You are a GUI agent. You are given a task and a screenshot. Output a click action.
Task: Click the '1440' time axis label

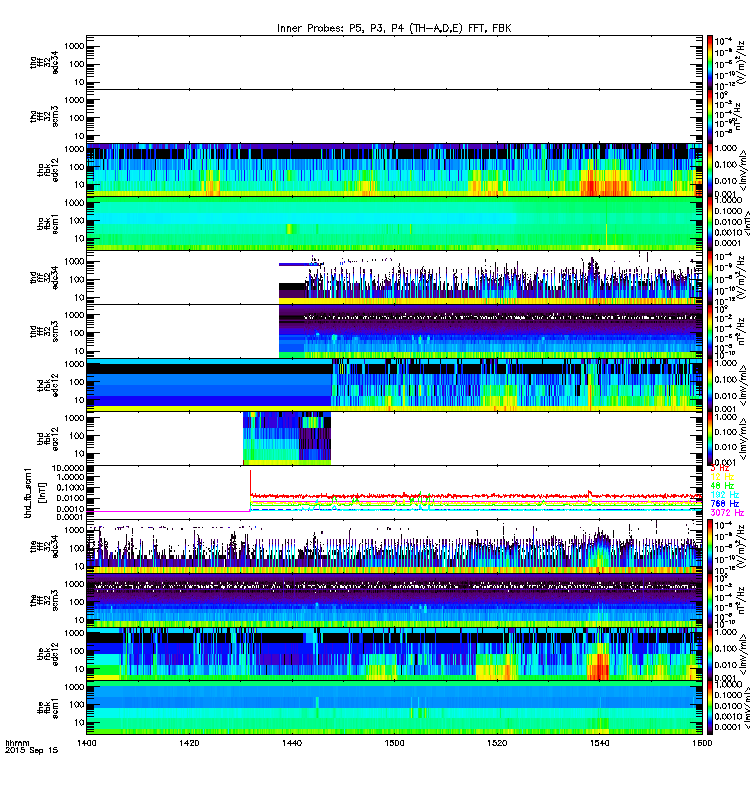(291, 742)
